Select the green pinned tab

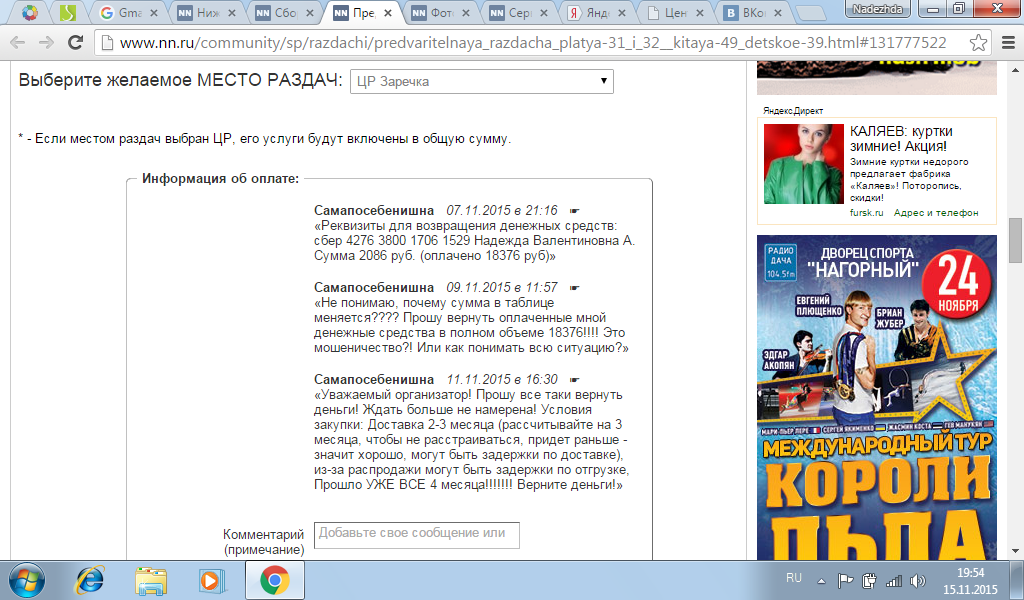(67, 12)
